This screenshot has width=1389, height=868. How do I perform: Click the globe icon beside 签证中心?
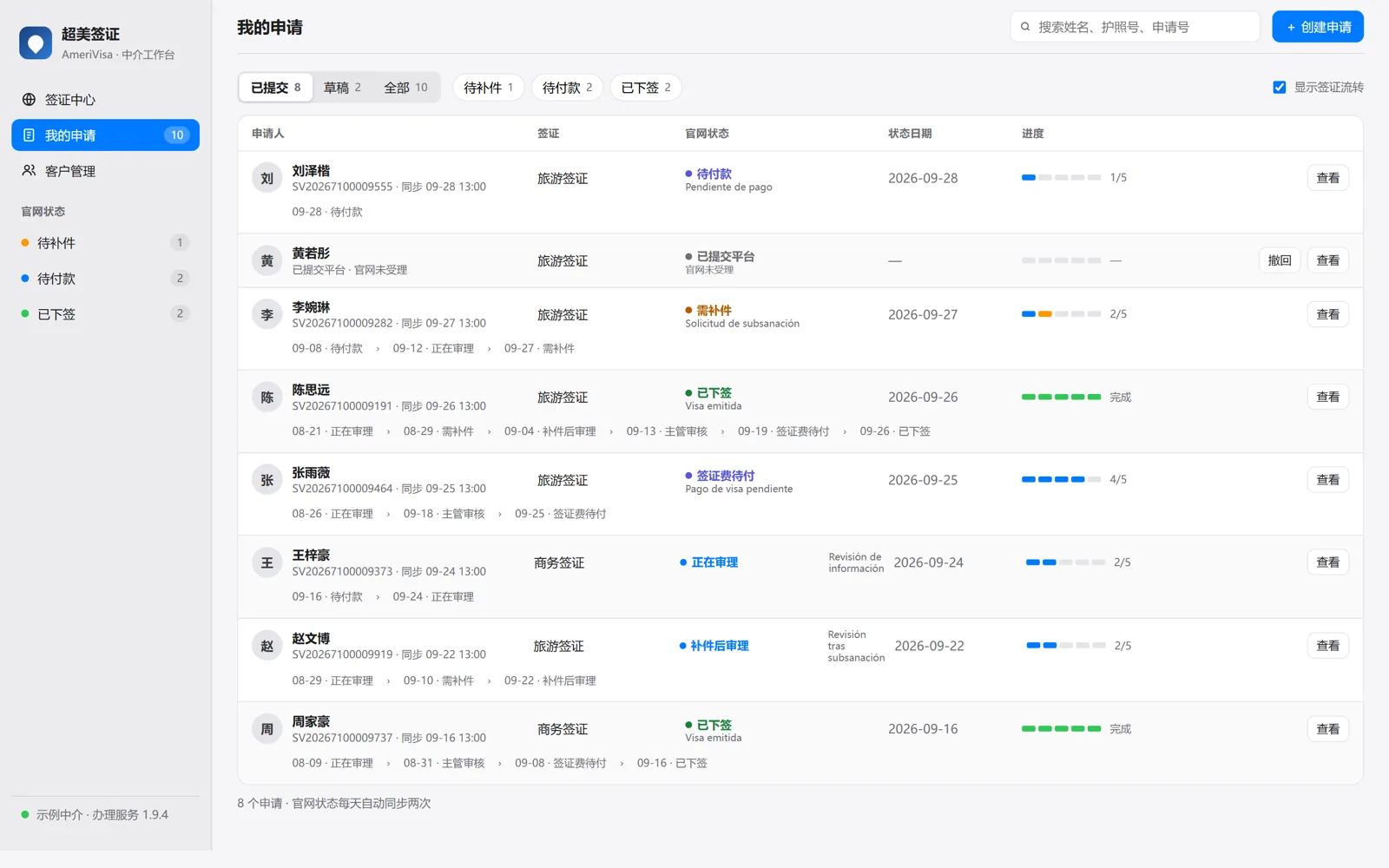coord(29,100)
